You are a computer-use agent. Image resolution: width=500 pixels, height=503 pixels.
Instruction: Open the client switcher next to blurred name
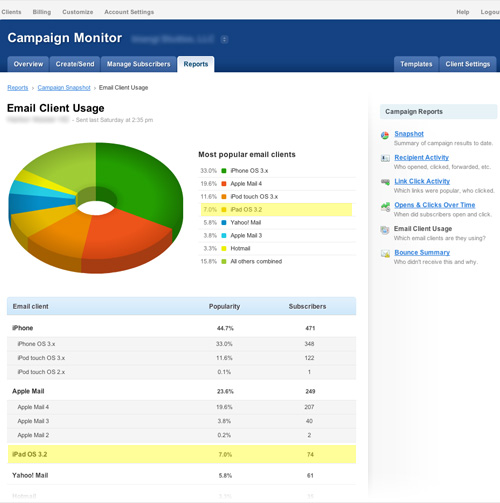[x=224, y=39]
